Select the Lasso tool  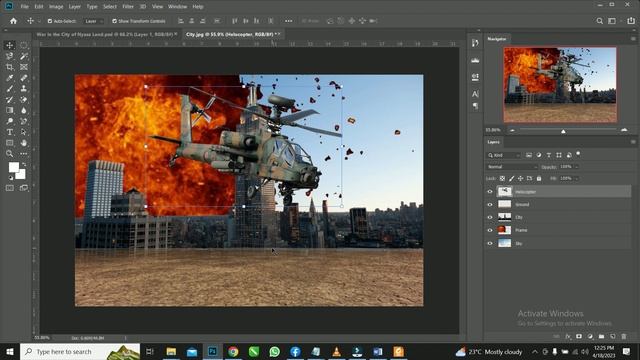point(10,56)
